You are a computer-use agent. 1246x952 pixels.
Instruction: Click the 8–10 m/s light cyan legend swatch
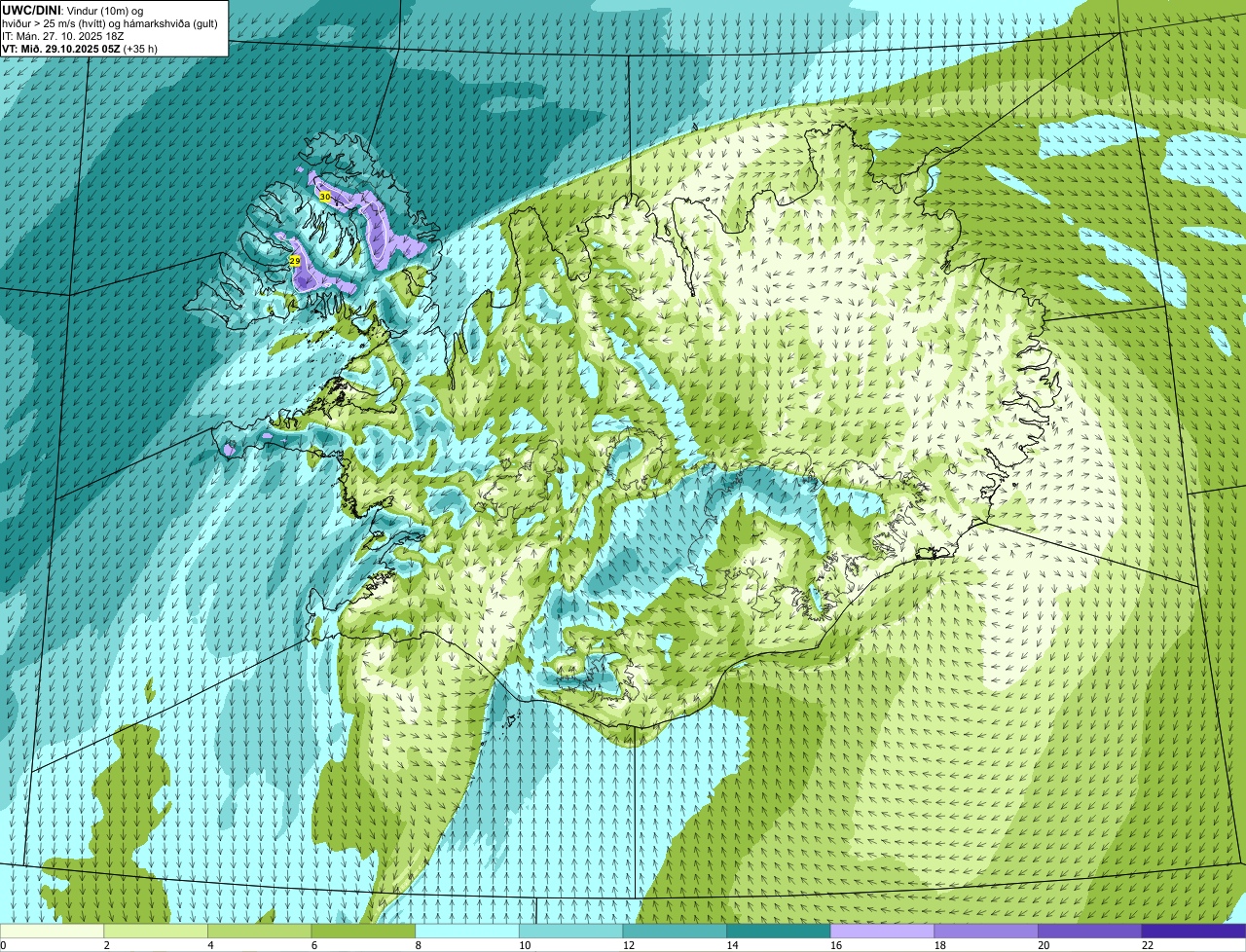point(467,931)
